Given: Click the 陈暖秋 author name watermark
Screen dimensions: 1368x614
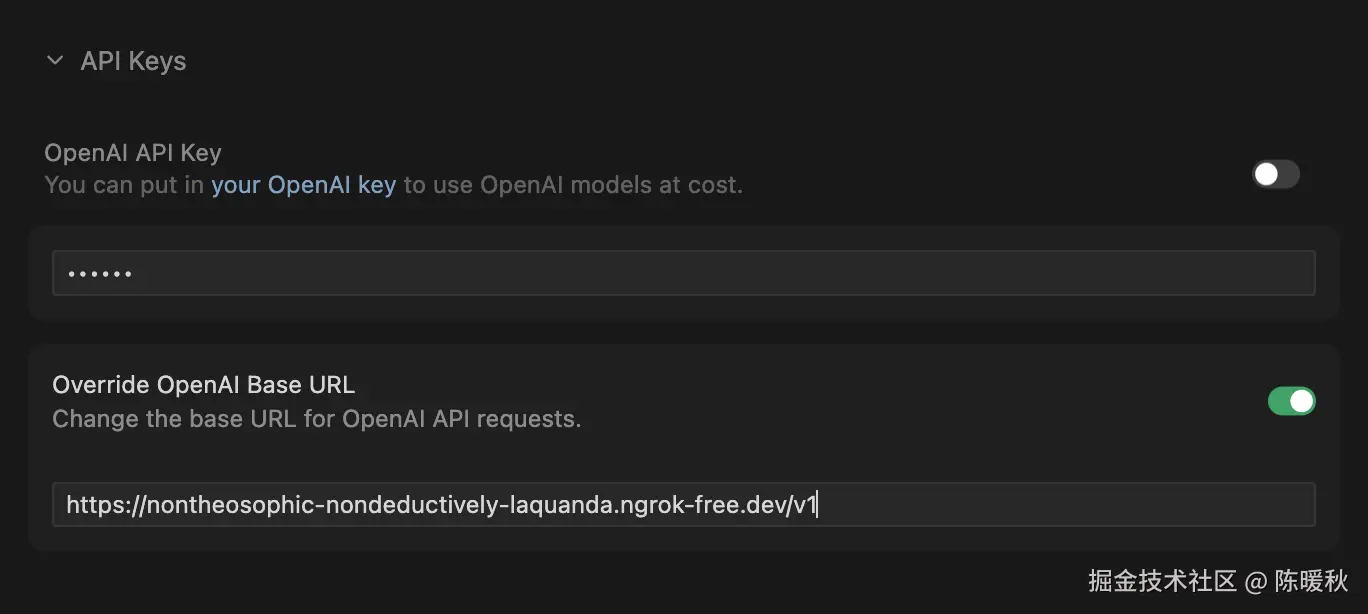Looking at the screenshot, I should click(x=1311, y=581).
